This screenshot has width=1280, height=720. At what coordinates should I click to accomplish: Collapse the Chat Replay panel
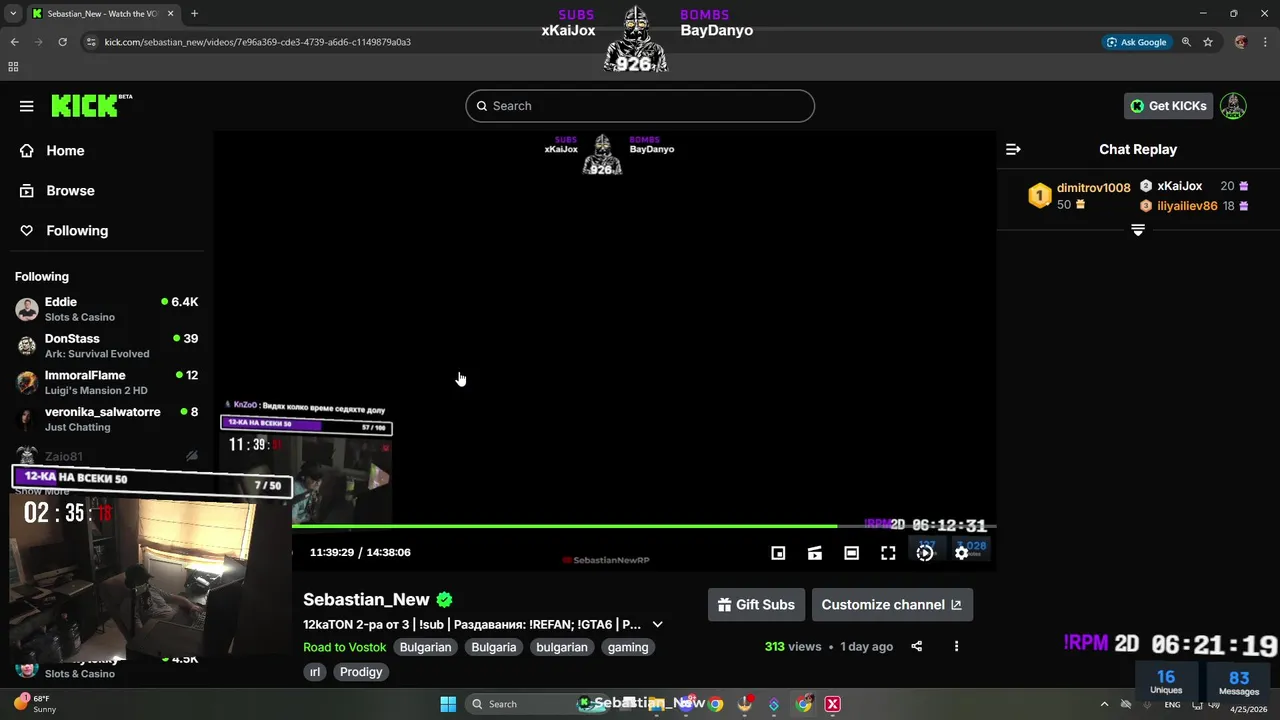(x=1013, y=149)
